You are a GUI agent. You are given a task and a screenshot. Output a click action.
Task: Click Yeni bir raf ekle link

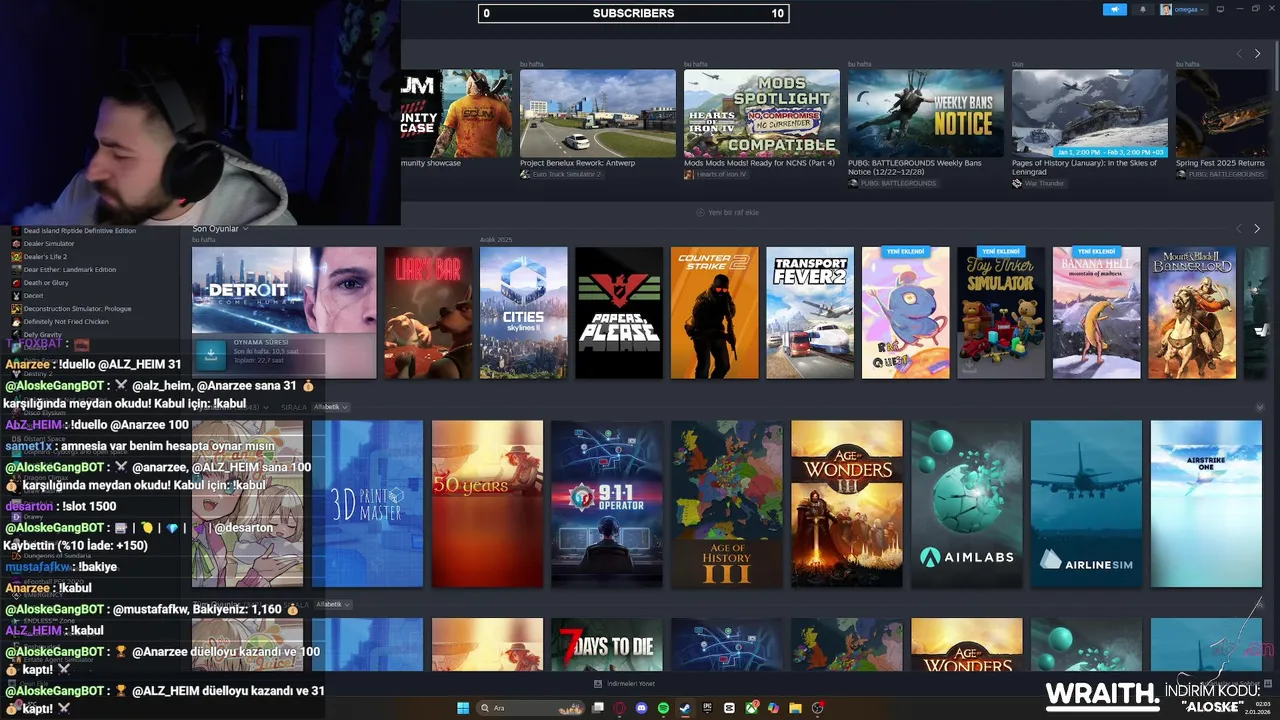[x=727, y=213]
